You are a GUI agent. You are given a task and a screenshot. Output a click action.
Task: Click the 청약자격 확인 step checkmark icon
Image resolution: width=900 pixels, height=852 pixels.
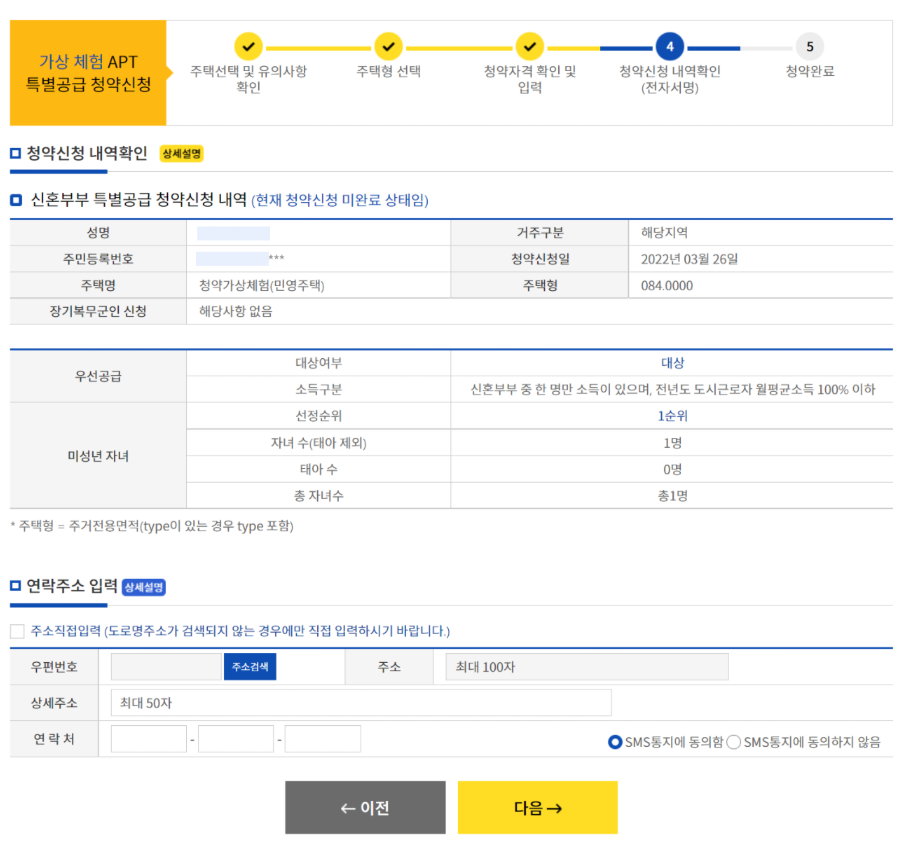(530, 47)
